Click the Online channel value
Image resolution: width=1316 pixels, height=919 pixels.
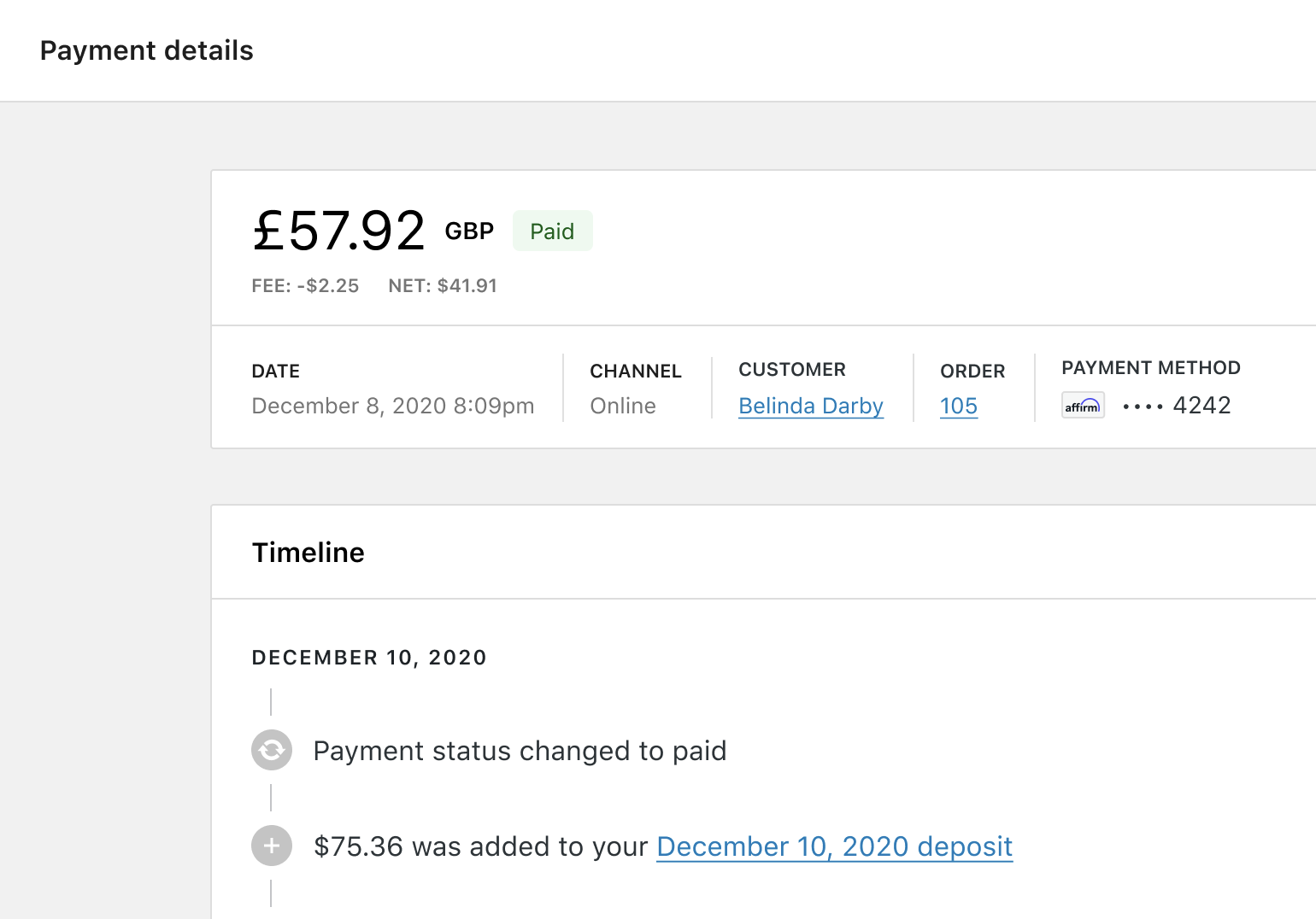click(622, 406)
